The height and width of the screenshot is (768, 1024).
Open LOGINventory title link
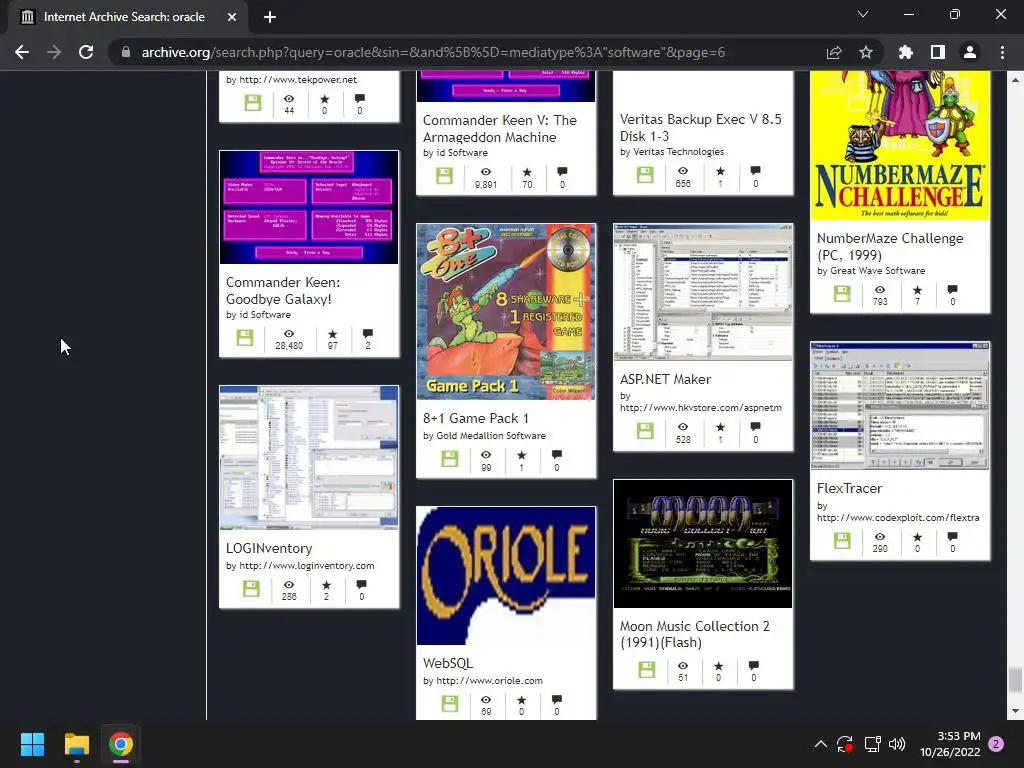tap(269, 548)
